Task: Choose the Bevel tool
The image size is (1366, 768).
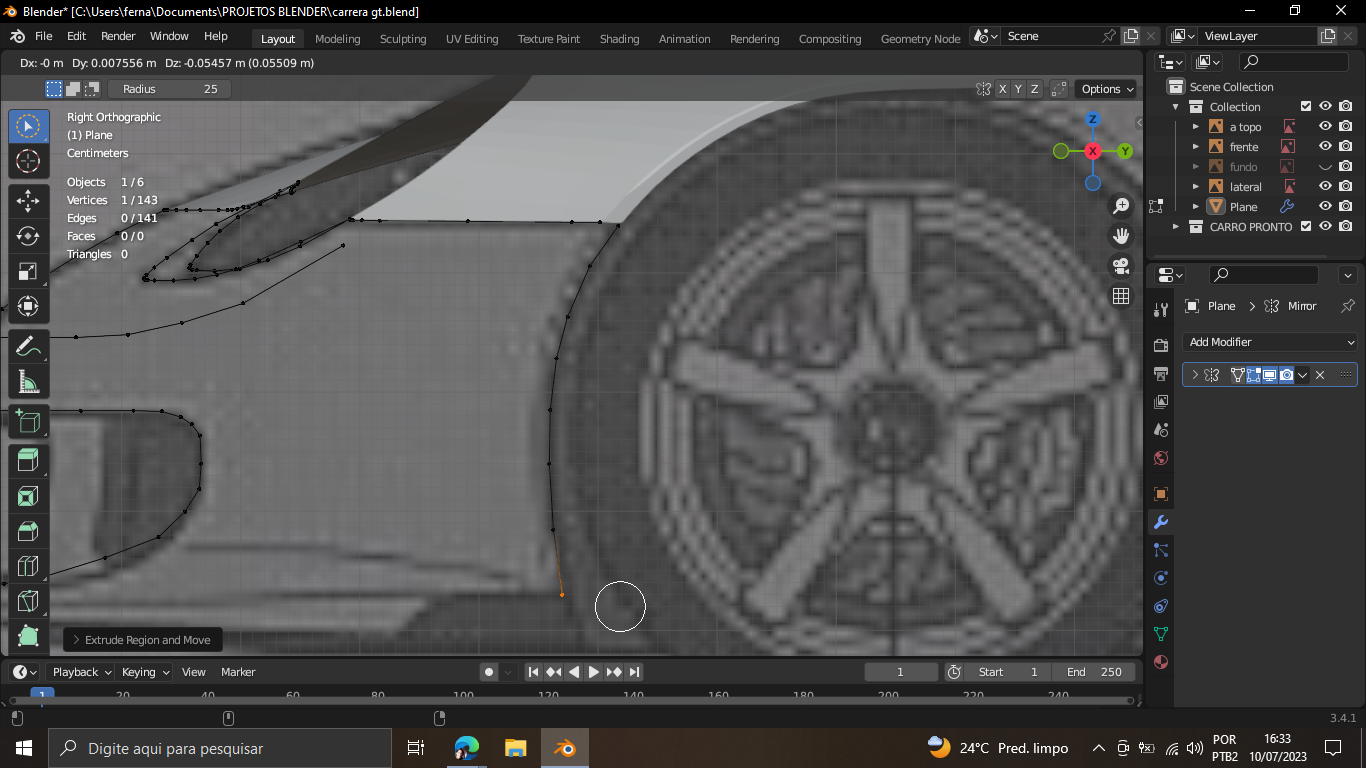Action: (x=28, y=531)
